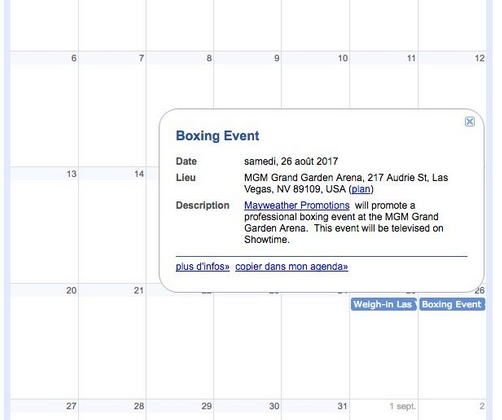This screenshot has height=420, width=502.
Task: Open the plan map link
Action: click(x=361, y=189)
